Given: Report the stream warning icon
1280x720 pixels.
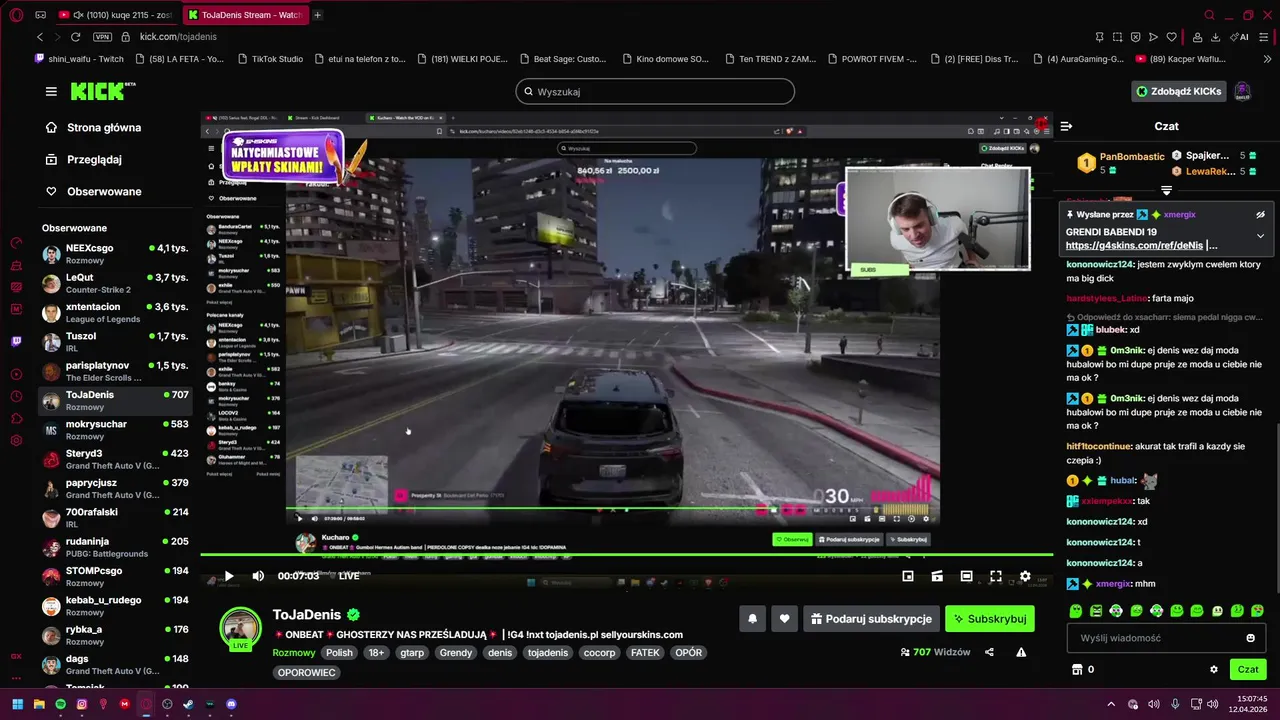Looking at the screenshot, I should click(x=1021, y=652).
